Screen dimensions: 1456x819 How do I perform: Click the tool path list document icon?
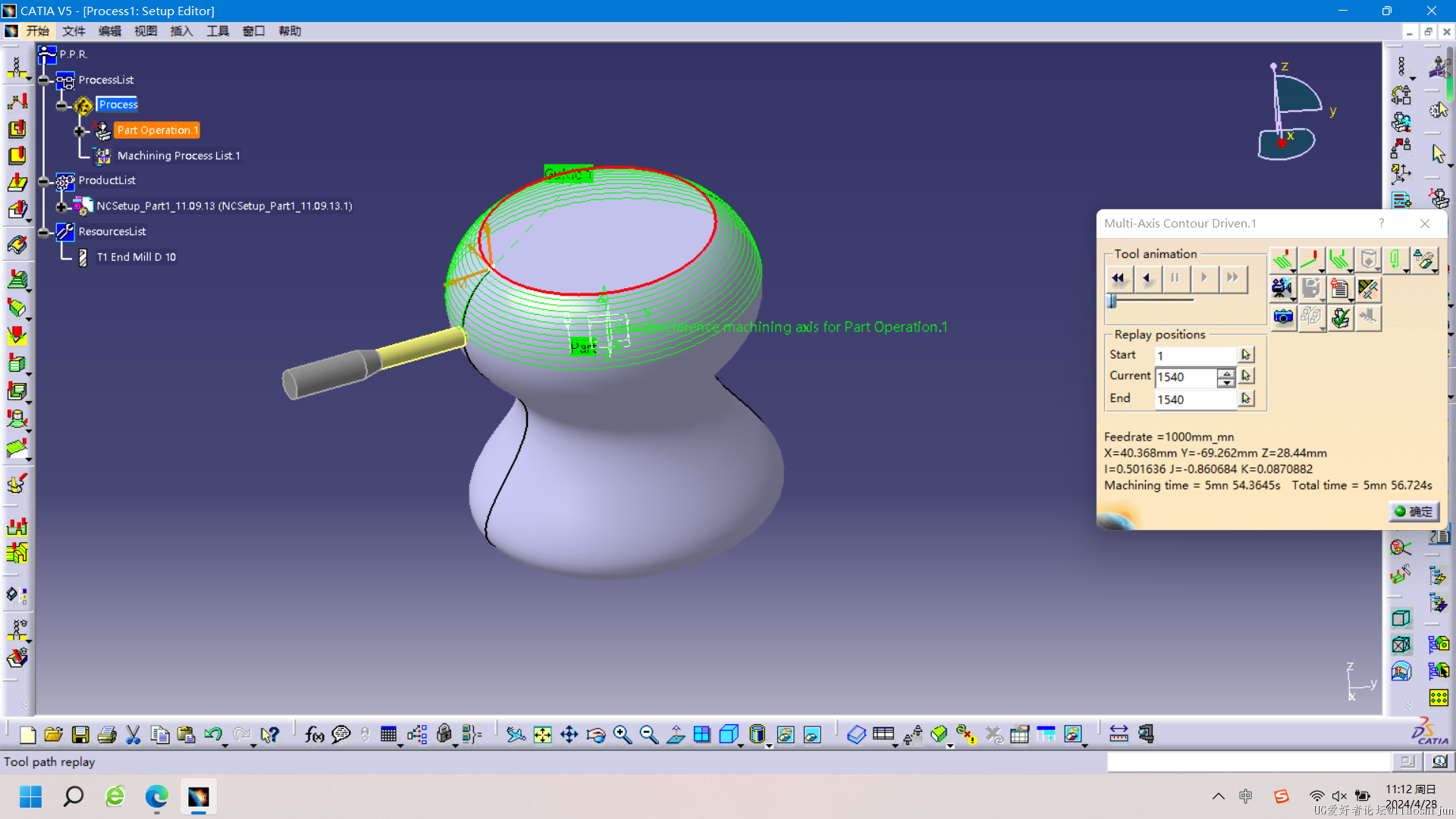1339,288
